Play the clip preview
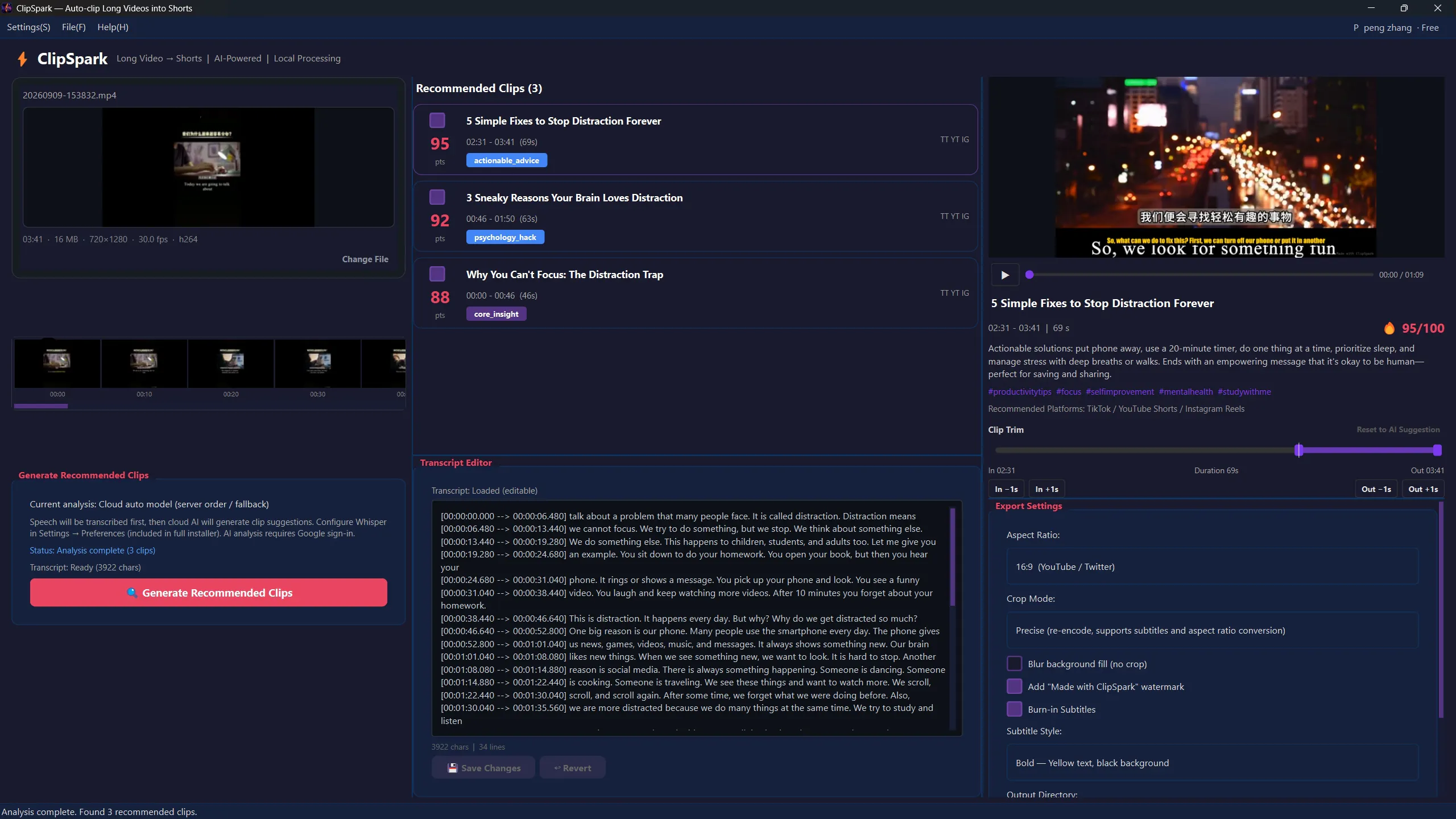The height and width of the screenshot is (819, 1456). 1005,275
